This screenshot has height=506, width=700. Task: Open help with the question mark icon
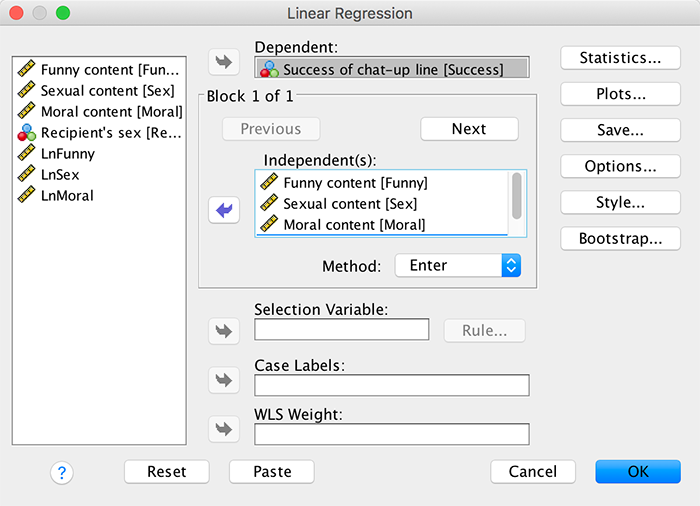point(62,472)
